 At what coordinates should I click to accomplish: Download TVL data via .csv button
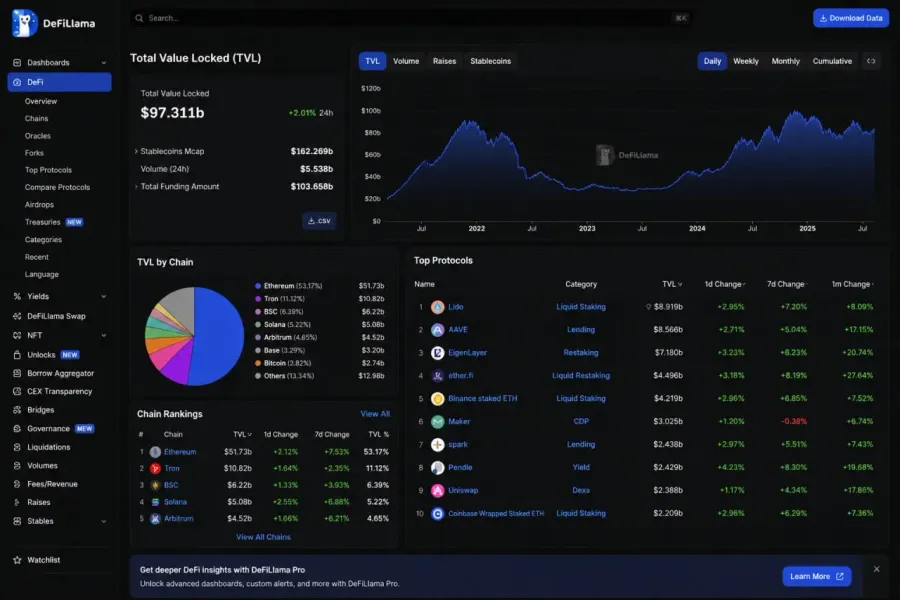click(x=319, y=220)
